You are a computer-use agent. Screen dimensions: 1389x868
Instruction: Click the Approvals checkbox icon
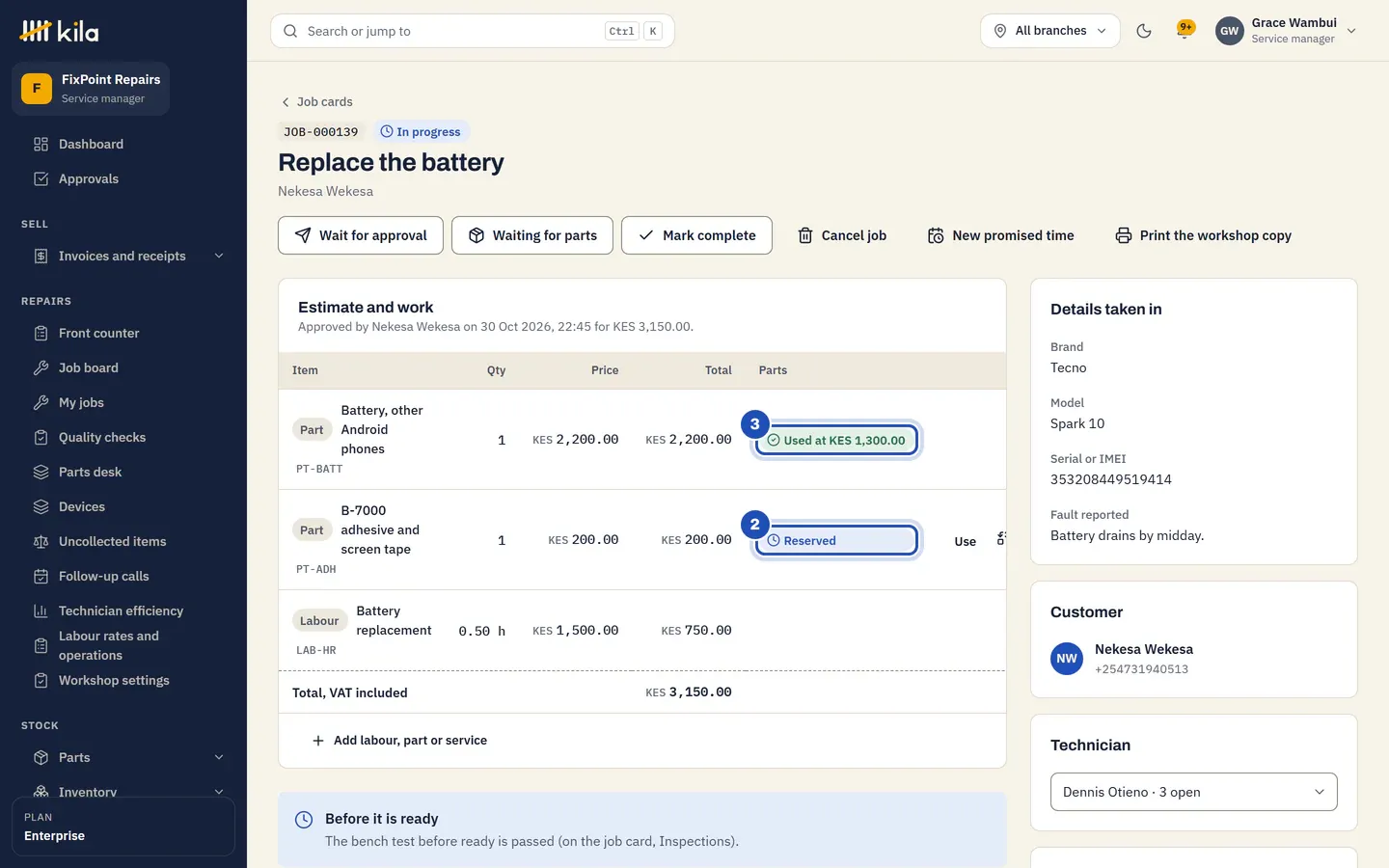(x=41, y=179)
